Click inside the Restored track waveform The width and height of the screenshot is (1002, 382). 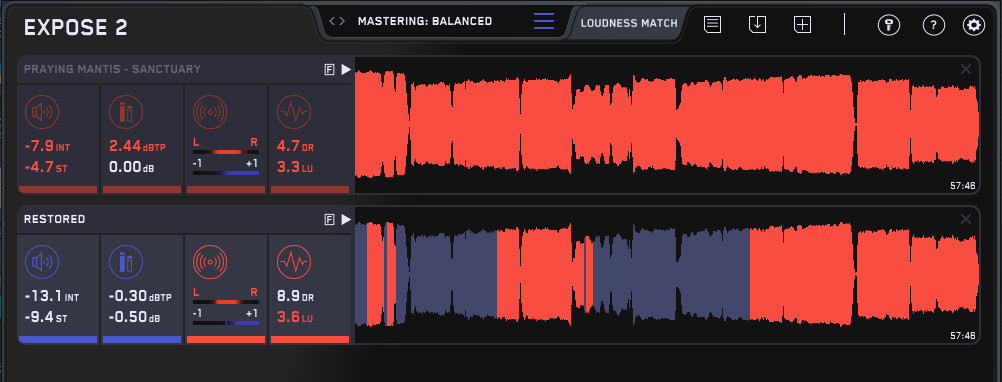(x=667, y=275)
